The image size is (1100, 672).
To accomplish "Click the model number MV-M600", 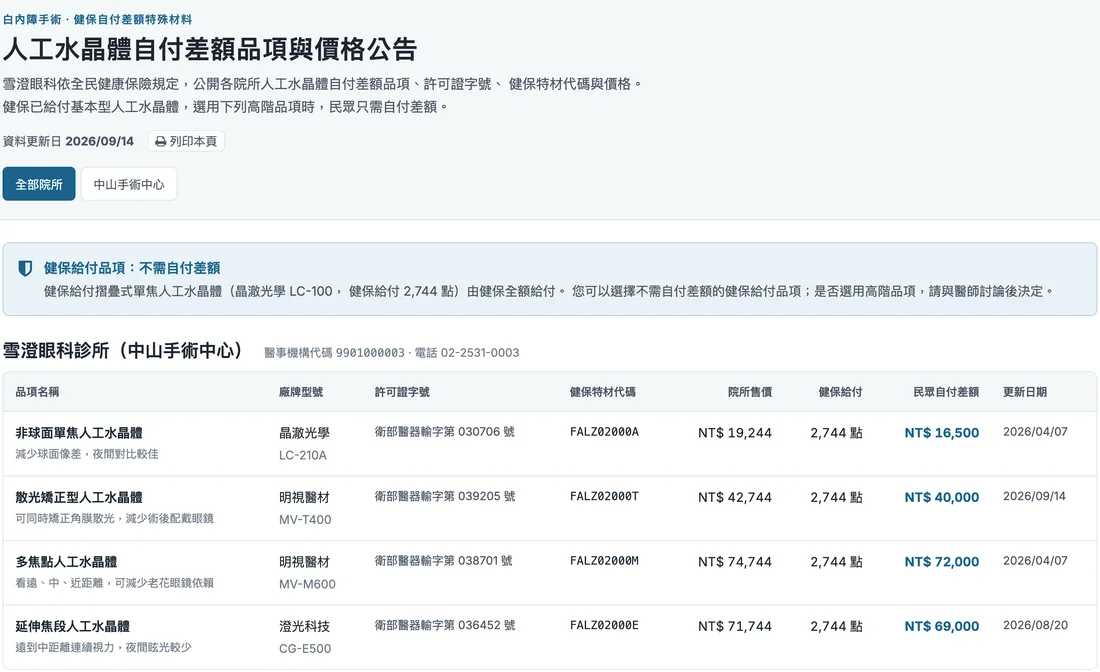I will (307, 584).
